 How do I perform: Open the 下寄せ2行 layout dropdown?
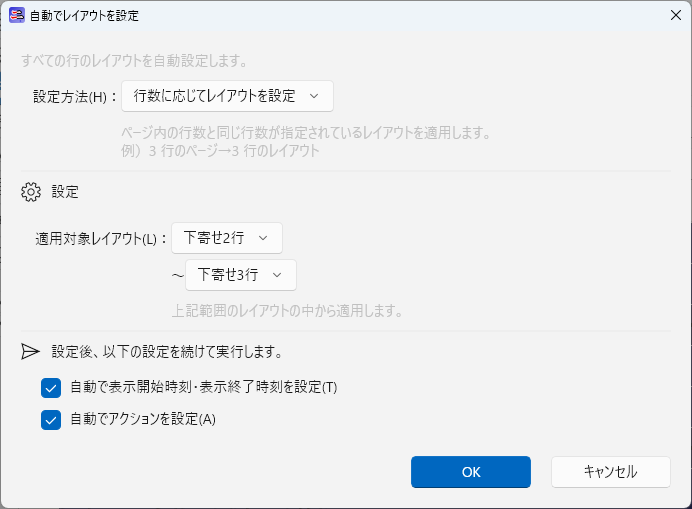pyautogui.click(x=227, y=238)
